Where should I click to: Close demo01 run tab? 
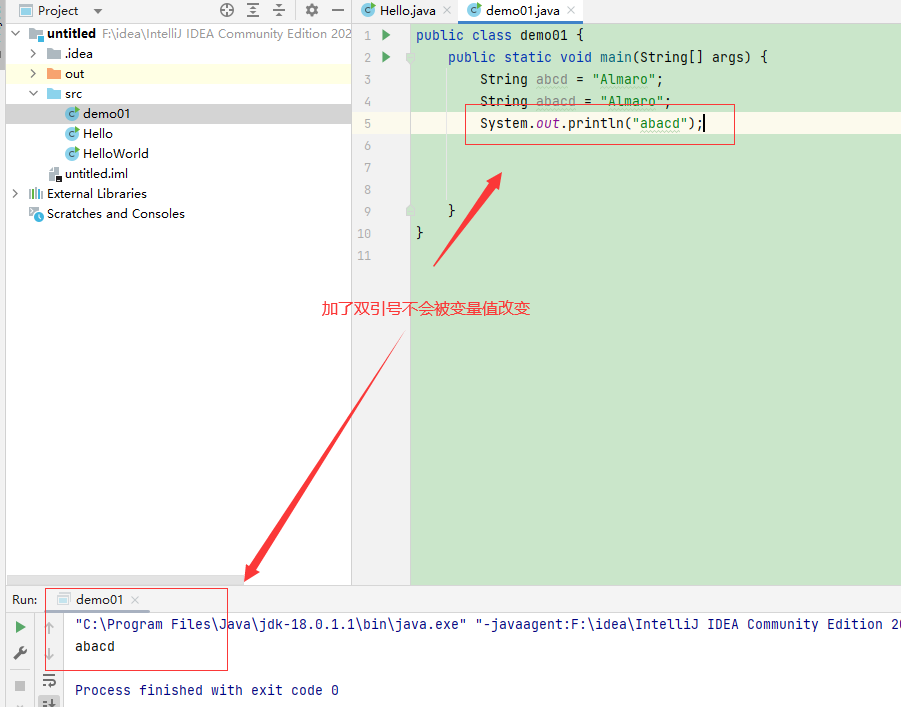pos(135,600)
